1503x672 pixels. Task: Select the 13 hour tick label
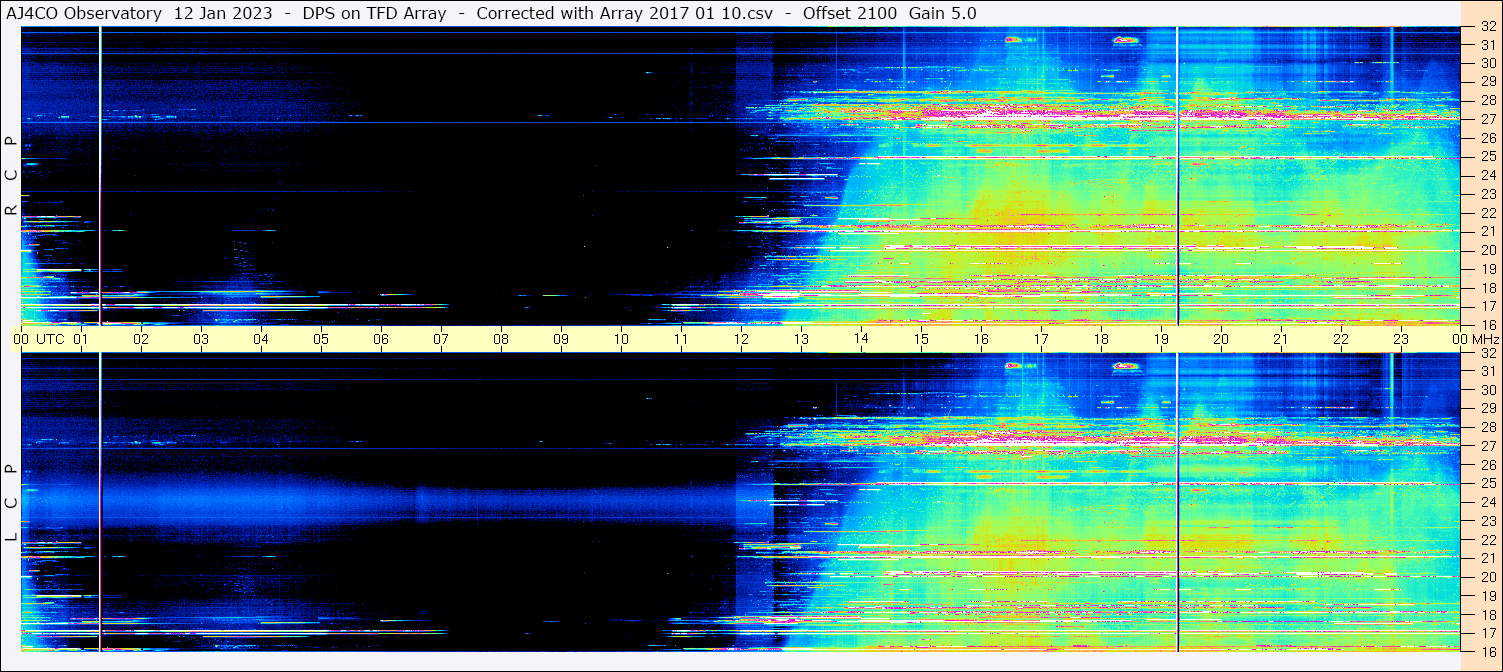(x=801, y=339)
